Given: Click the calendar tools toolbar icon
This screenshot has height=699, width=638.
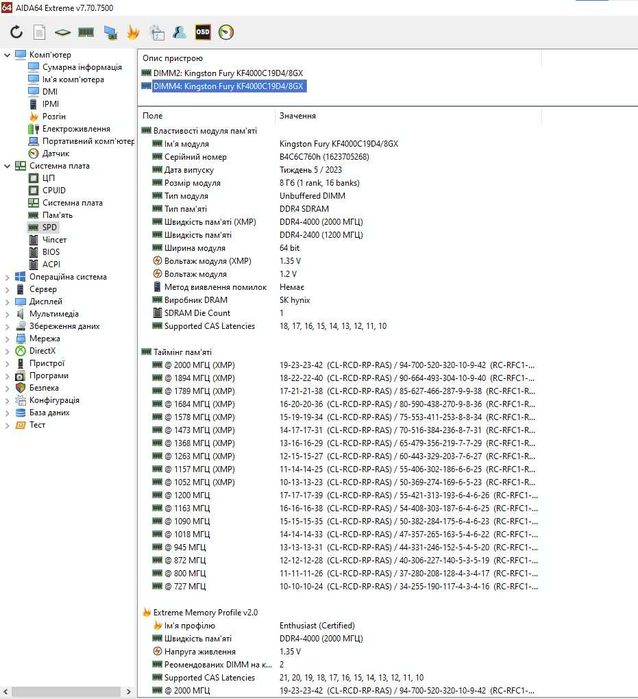Looking at the screenshot, I should (x=157, y=32).
